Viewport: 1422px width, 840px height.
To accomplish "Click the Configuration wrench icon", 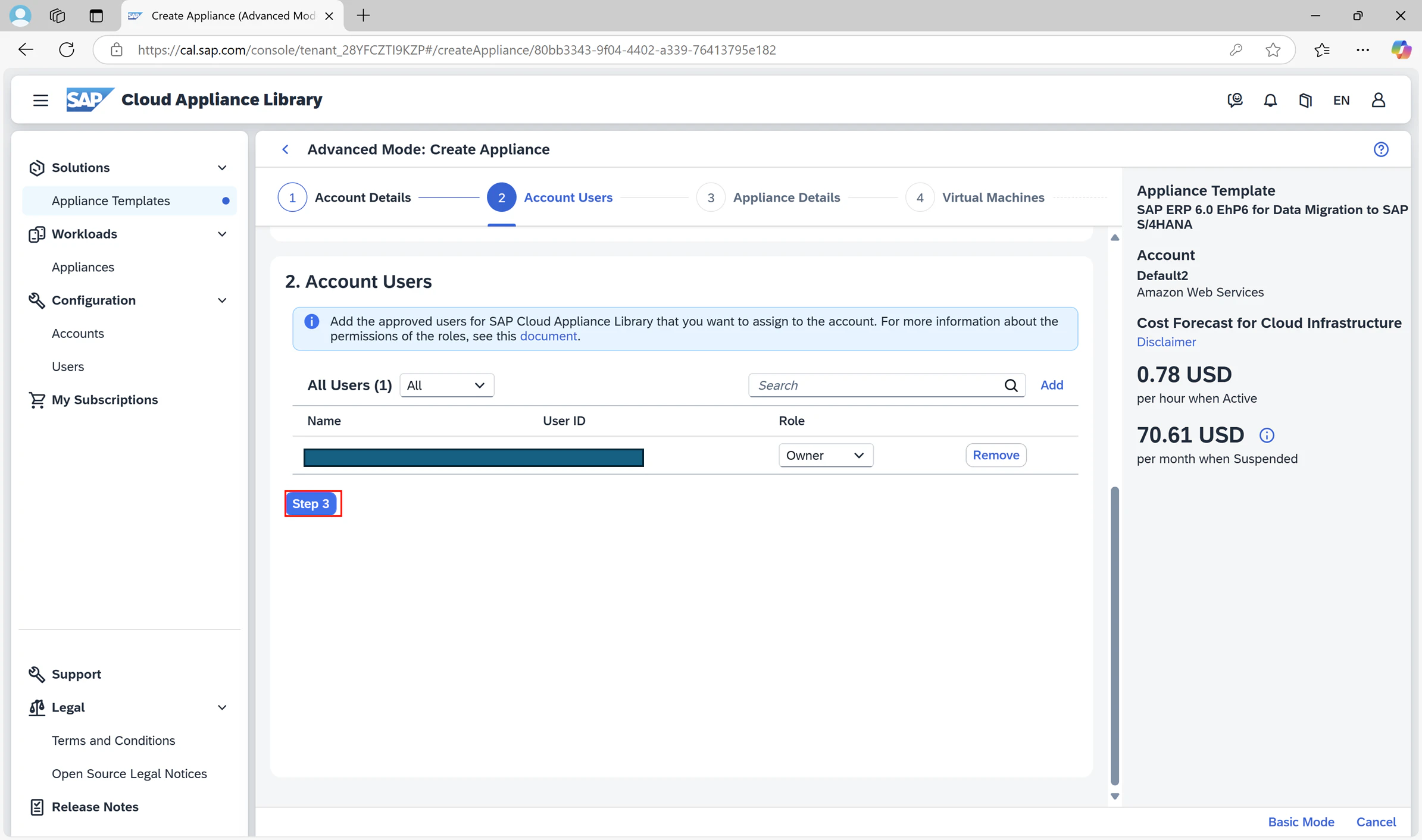I will [x=37, y=300].
